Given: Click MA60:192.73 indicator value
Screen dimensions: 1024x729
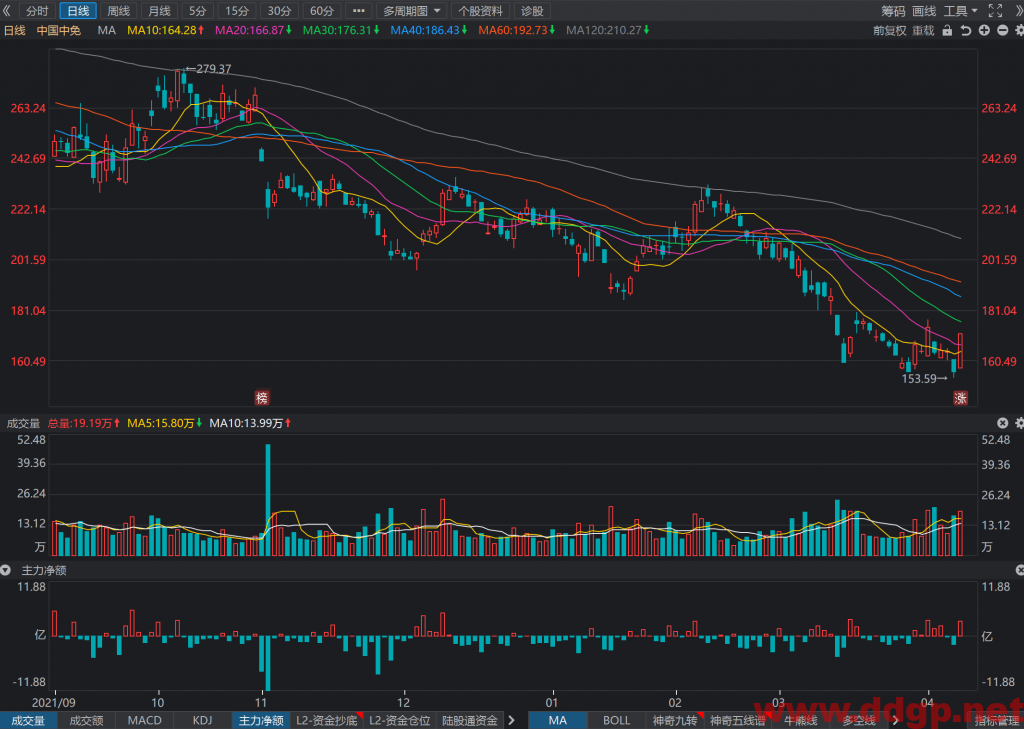Looking at the screenshot, I should click(517, 30).
